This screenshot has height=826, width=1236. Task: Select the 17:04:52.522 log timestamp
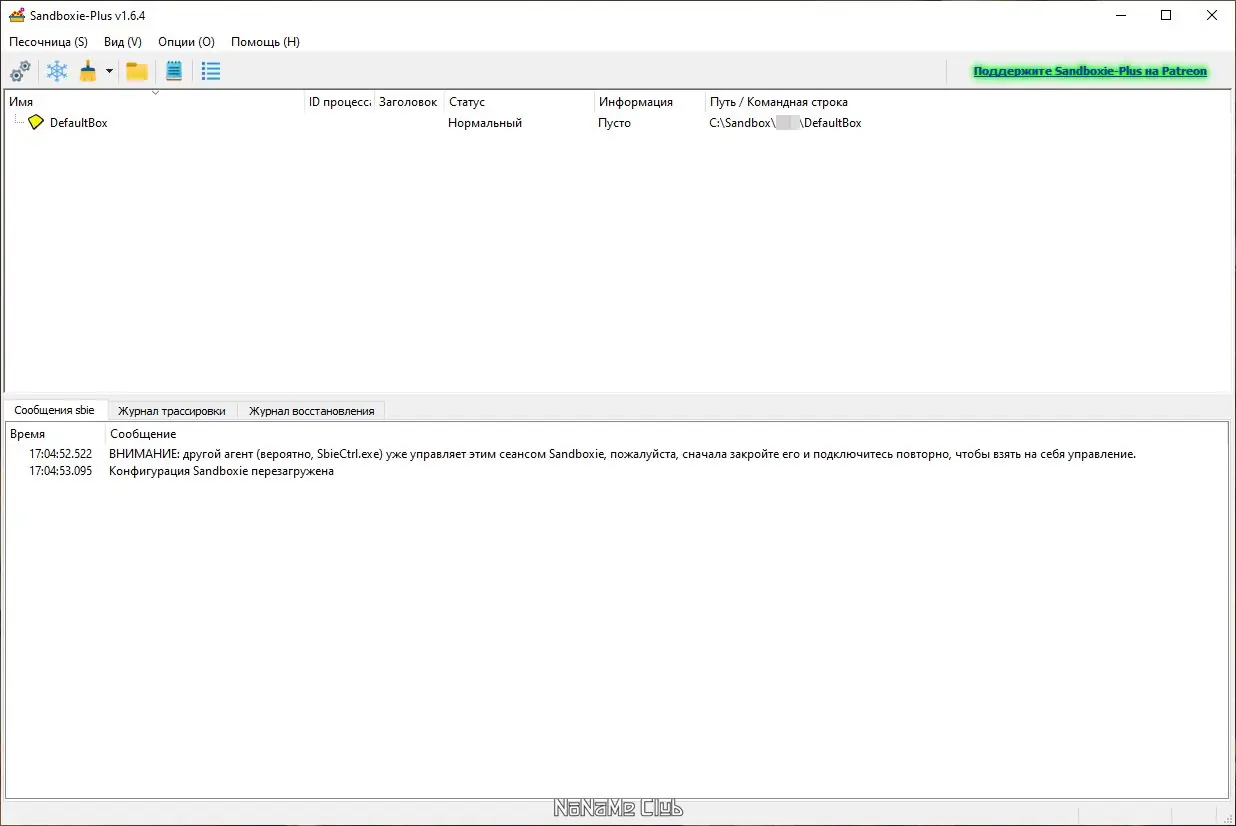click(x=60, y=454)
